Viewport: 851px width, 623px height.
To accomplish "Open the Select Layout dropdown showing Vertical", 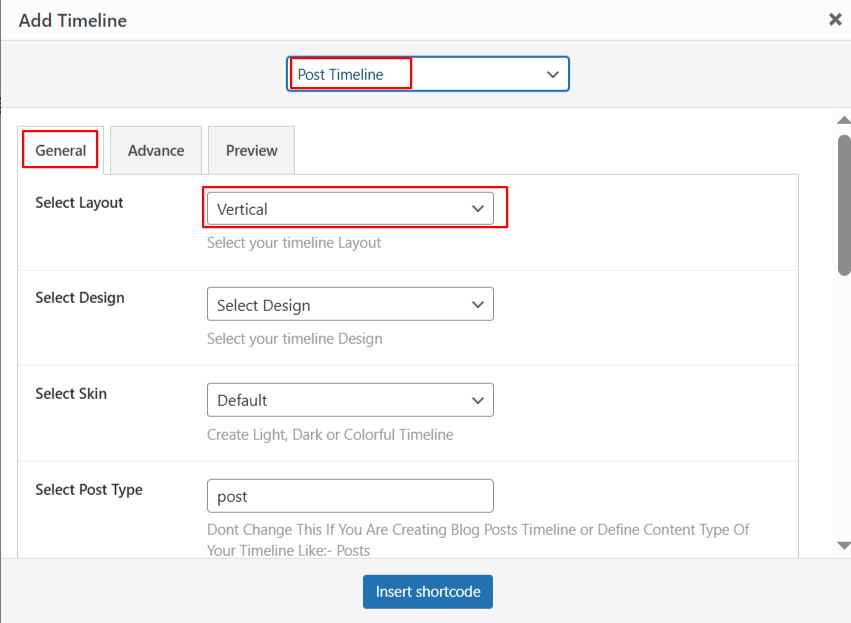I will (350, 209).
